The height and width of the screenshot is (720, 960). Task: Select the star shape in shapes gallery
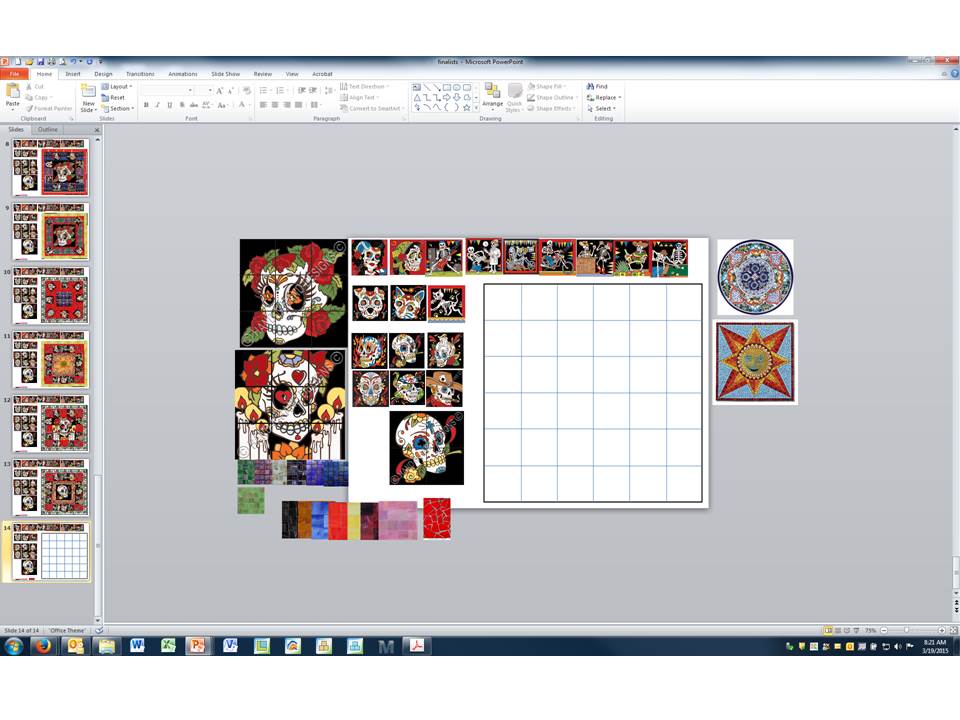[467, 108]
